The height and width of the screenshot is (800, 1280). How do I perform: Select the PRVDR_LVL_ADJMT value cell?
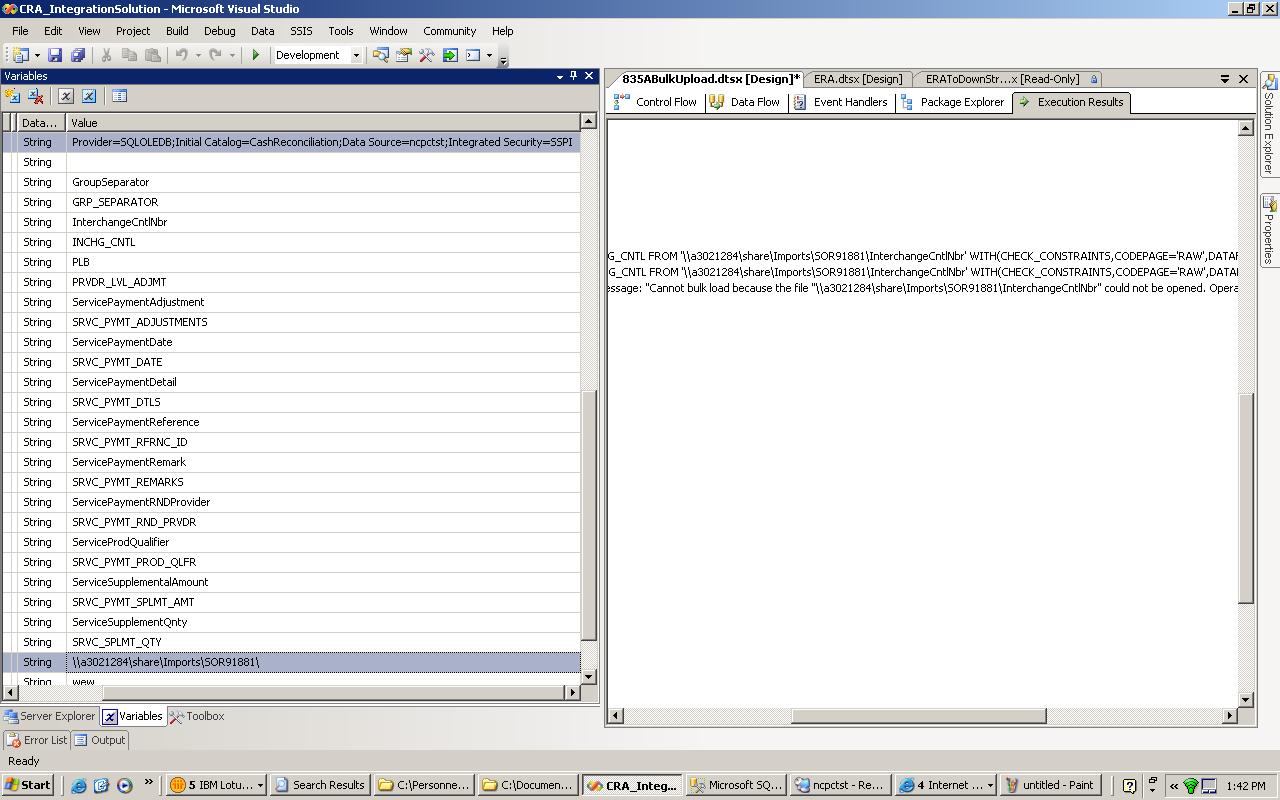[320, 282]
